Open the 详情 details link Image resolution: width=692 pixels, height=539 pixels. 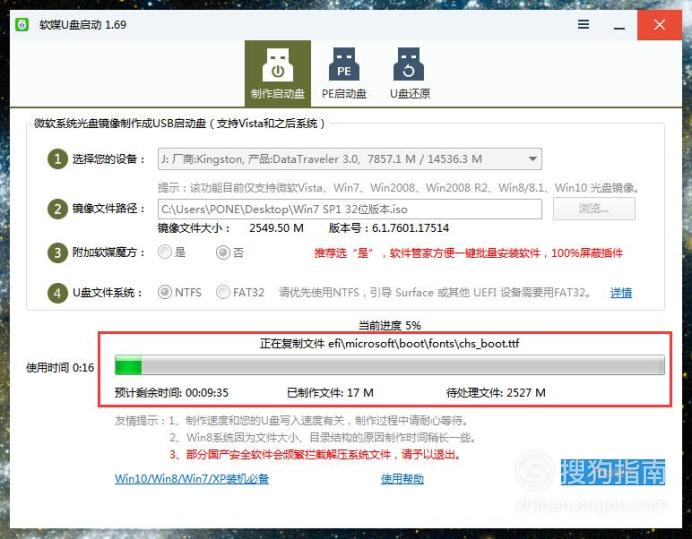click(621, 293)
